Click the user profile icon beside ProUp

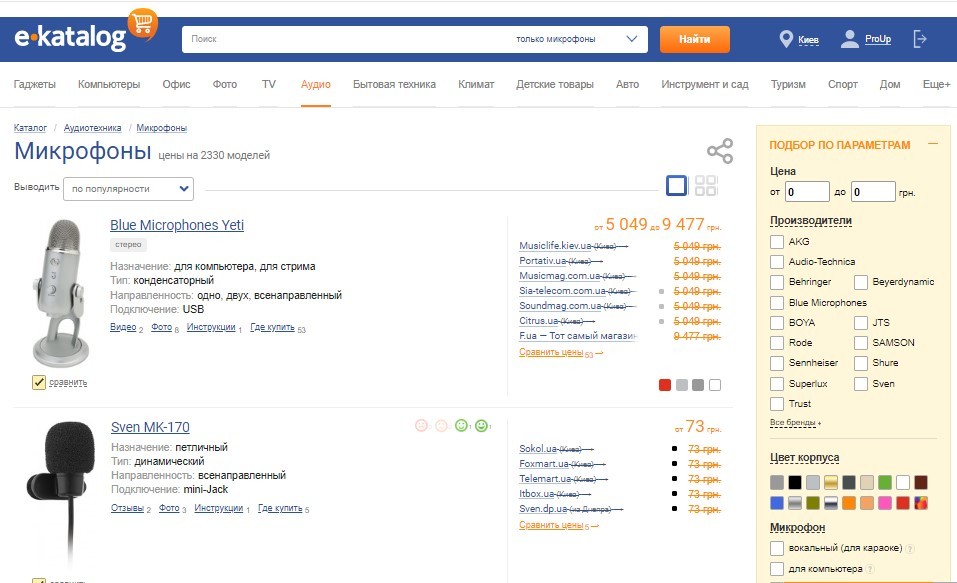point(849,39)
